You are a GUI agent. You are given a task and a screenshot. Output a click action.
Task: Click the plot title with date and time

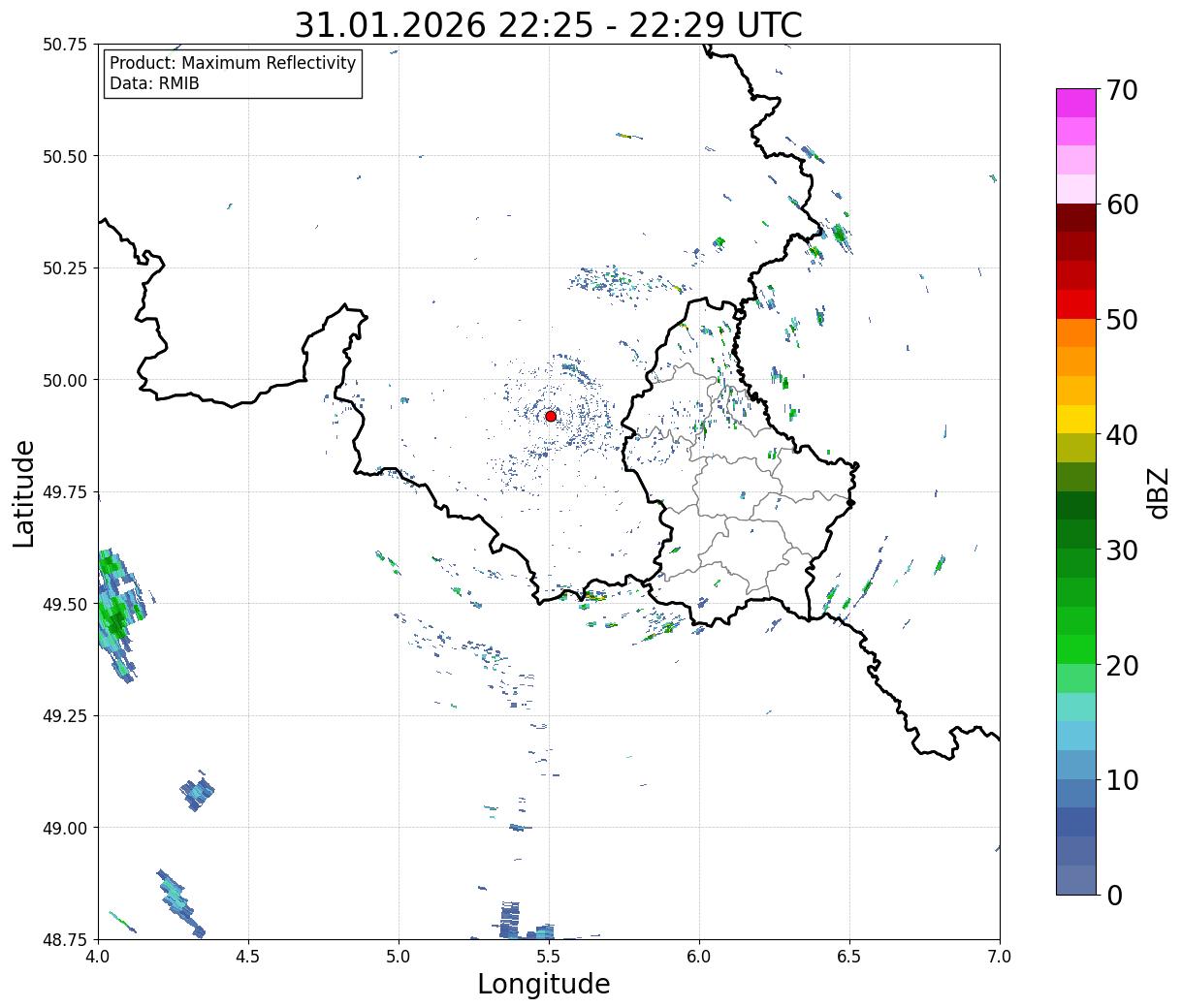[x=548, y=25]
